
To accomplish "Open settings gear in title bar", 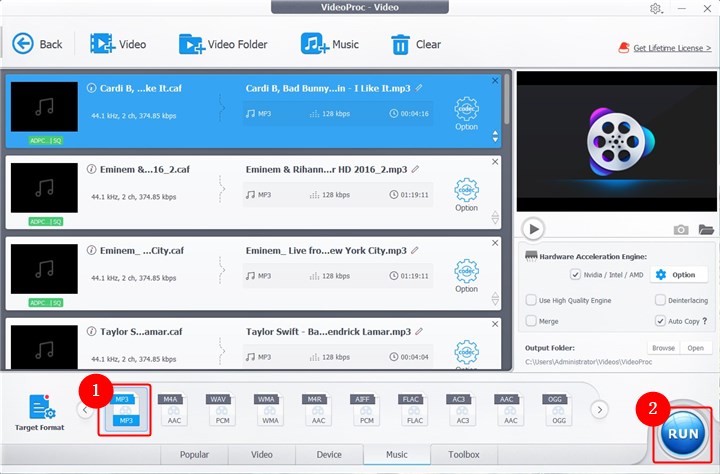I will (656, 8).
